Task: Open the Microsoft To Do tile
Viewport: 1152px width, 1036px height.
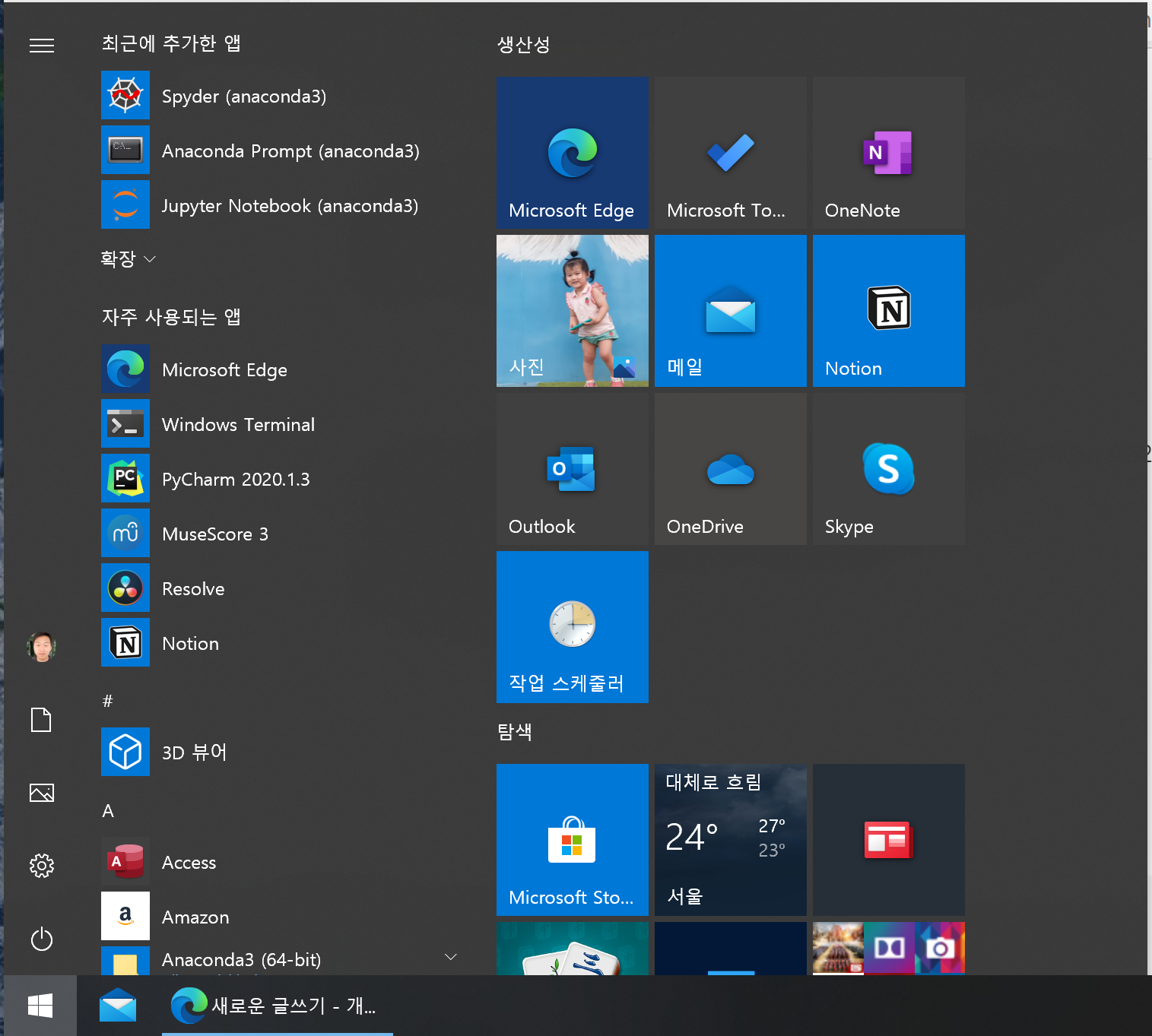Action: click(x=731, y=153)
